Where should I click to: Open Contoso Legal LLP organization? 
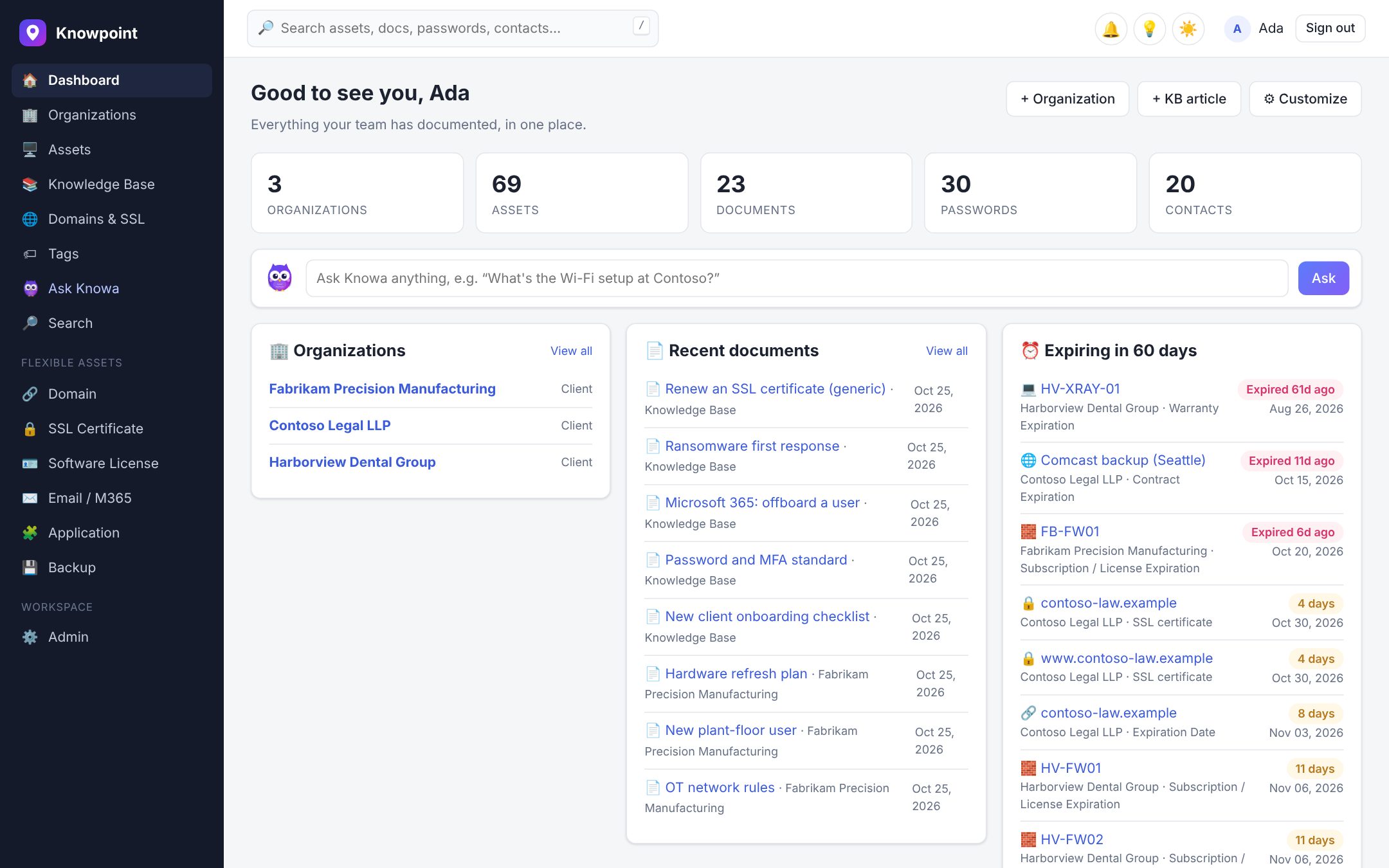[329, 426]
